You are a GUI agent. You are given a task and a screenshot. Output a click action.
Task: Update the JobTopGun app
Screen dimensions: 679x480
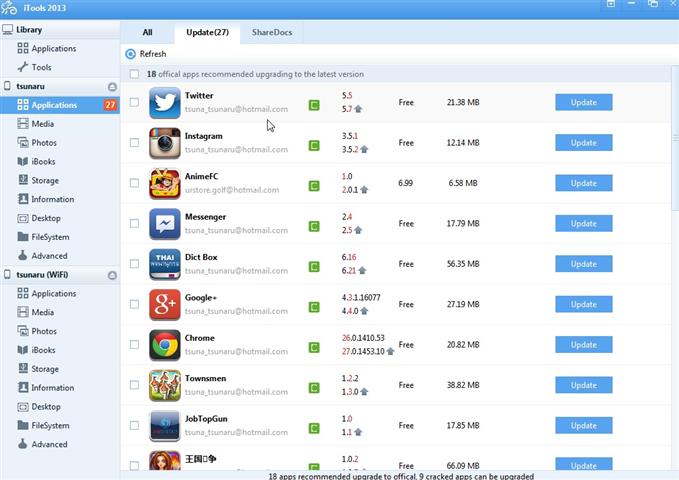(x=584, y=425)
